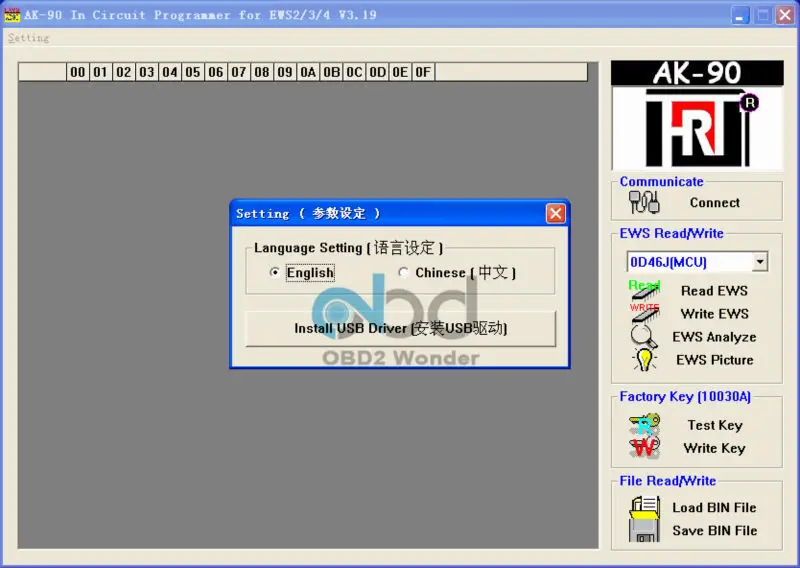The height and width of the screenshot is (568, 800).
Task: Click the Read EWS chip icon
Action: (645, 290)
